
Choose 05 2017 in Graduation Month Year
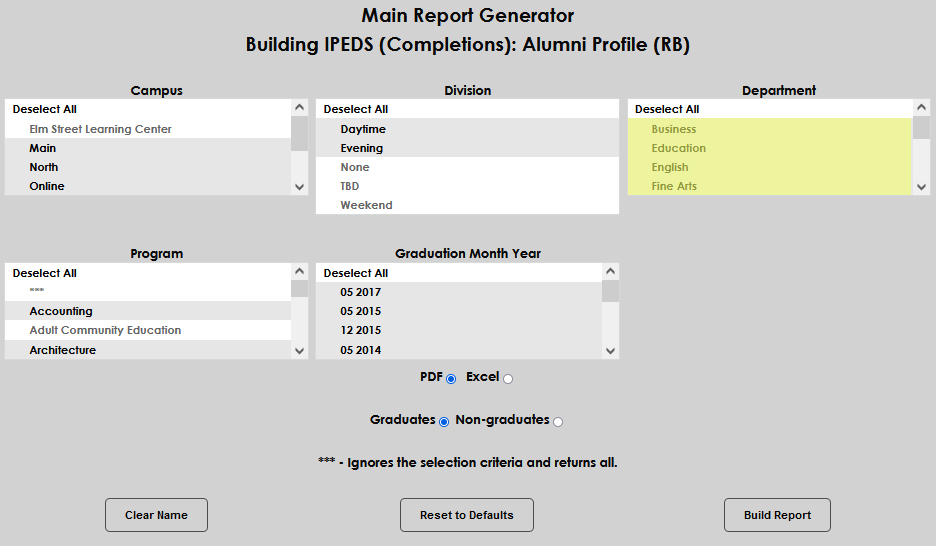[x=360, y=292]
